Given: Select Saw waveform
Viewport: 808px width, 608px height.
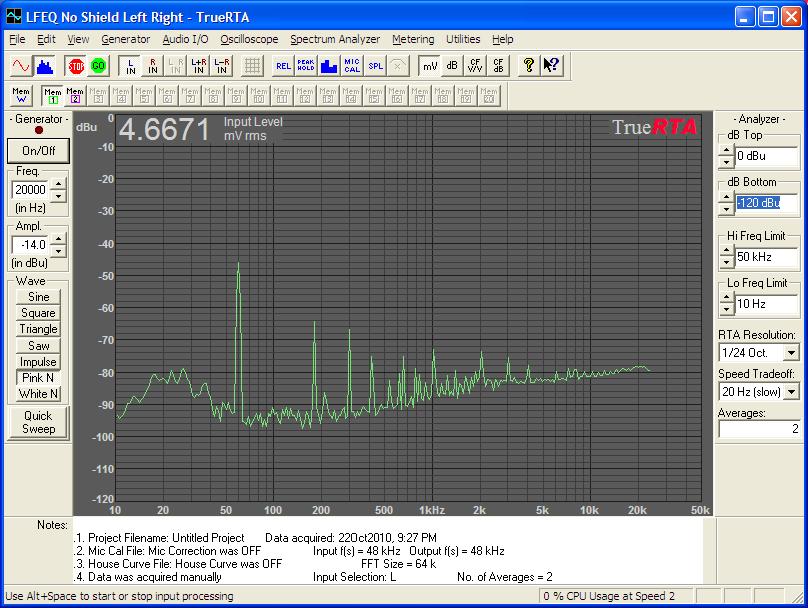Looking at the screenshot, I should point(38,346).
